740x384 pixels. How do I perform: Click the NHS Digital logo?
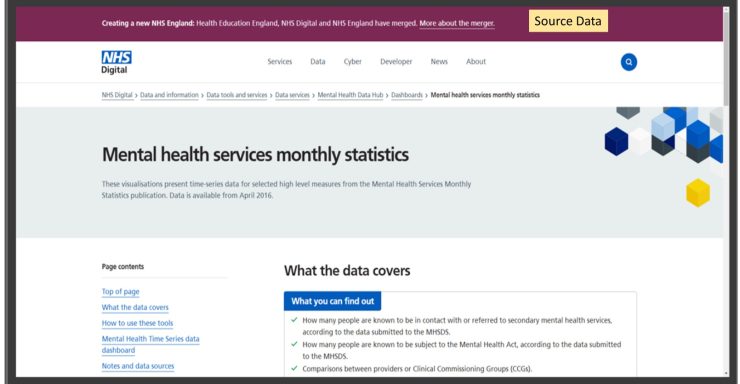(116, 62)
